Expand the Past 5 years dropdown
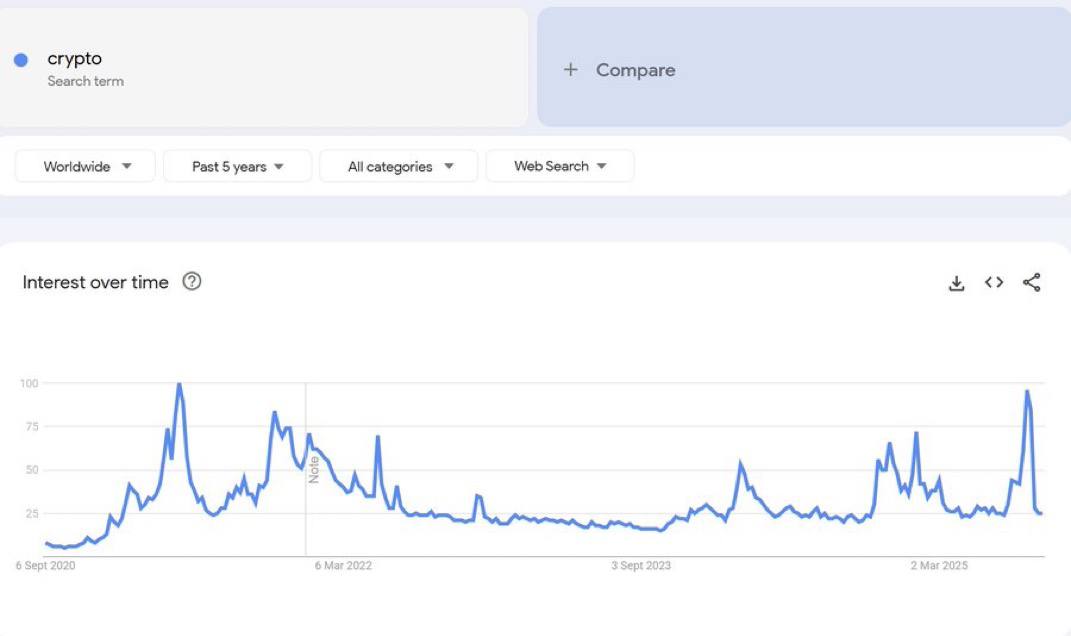This screenshot has height=636, width=1071. tap(237, 166)
